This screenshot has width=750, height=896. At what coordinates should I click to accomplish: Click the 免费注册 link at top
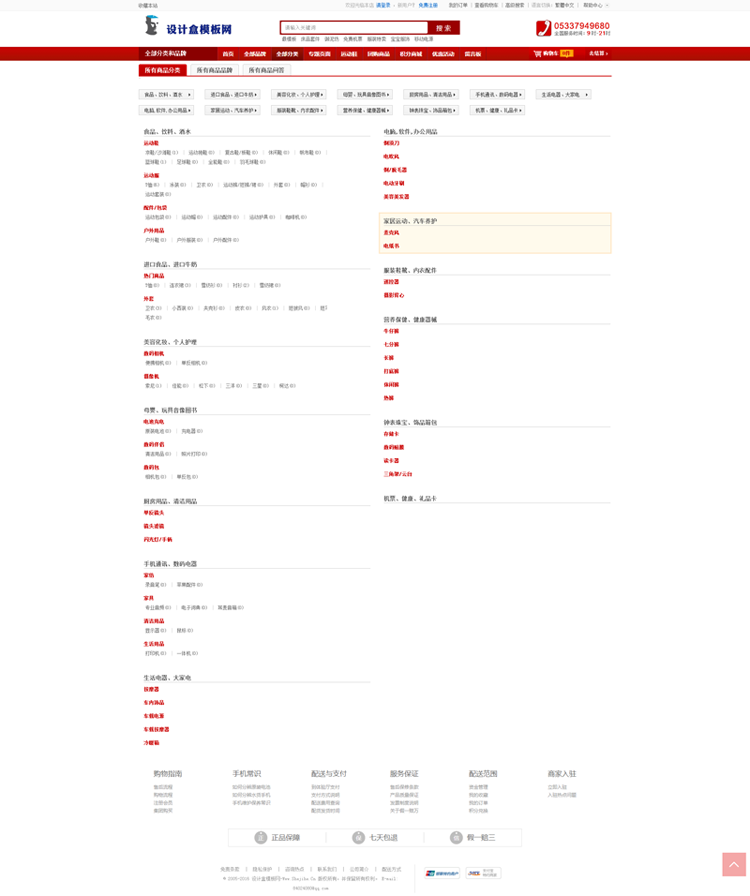428,5
